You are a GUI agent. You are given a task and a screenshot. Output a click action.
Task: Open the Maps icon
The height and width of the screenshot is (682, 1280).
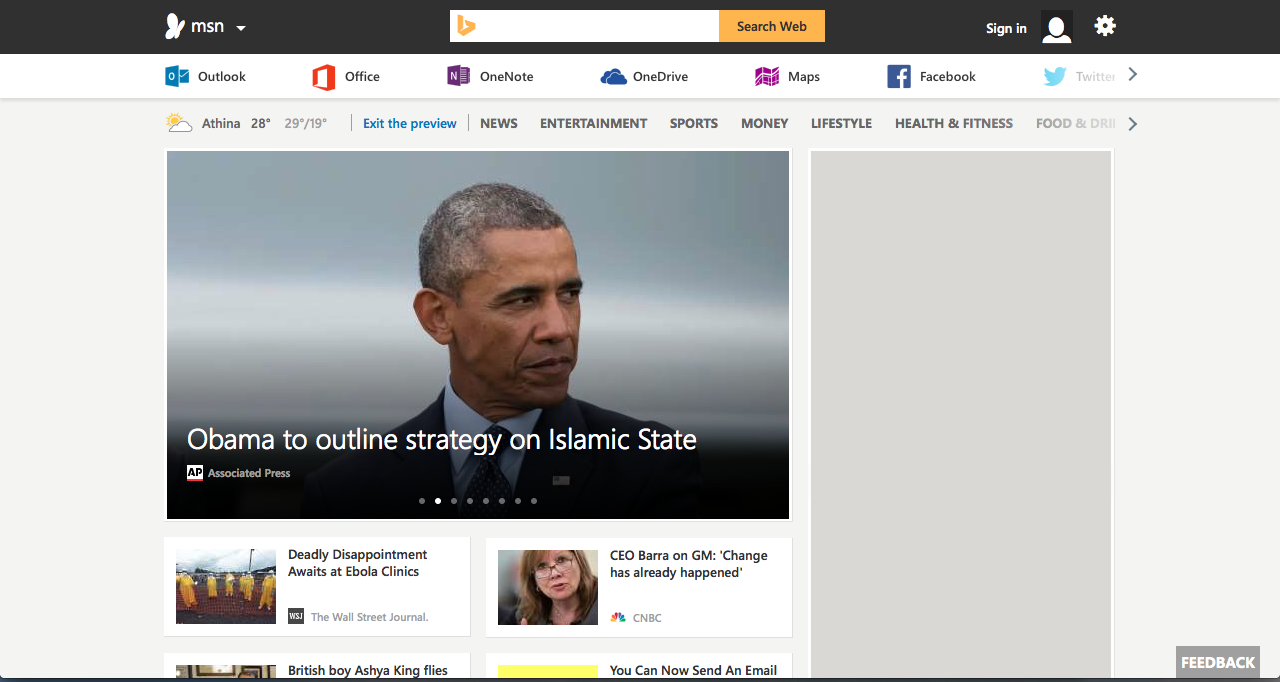767,76
